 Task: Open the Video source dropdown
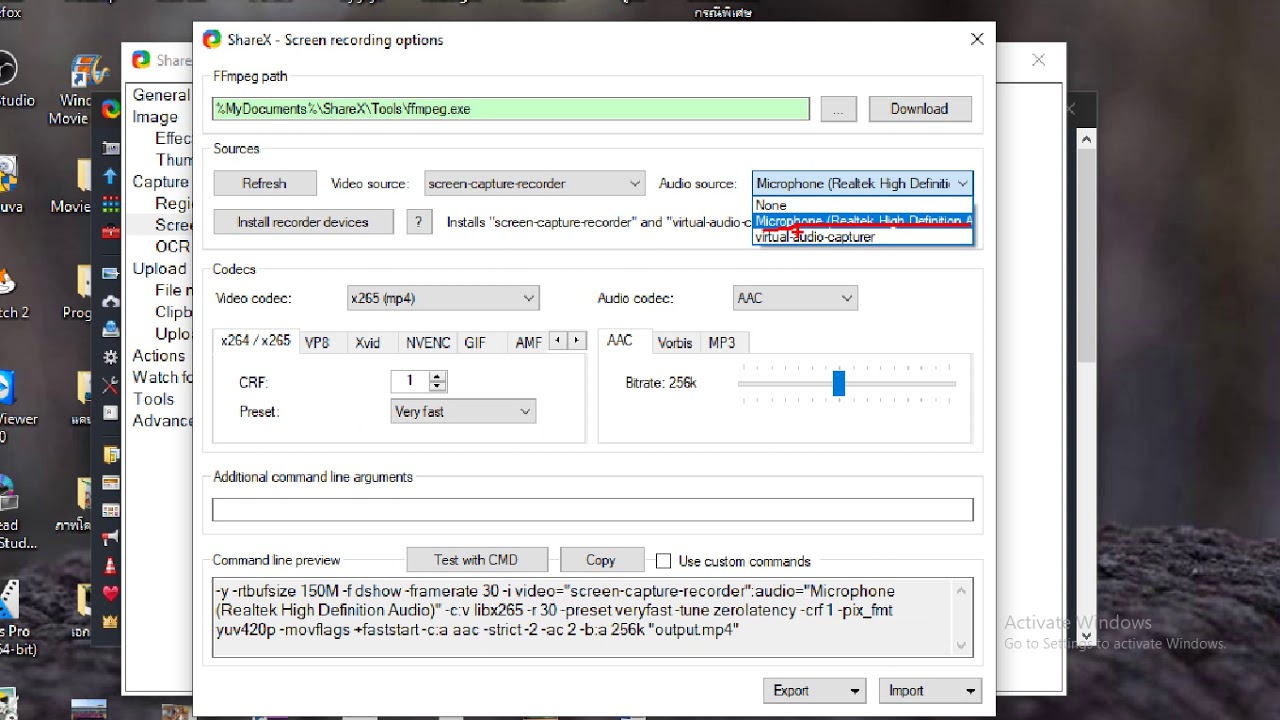click(x=534, y=184)
